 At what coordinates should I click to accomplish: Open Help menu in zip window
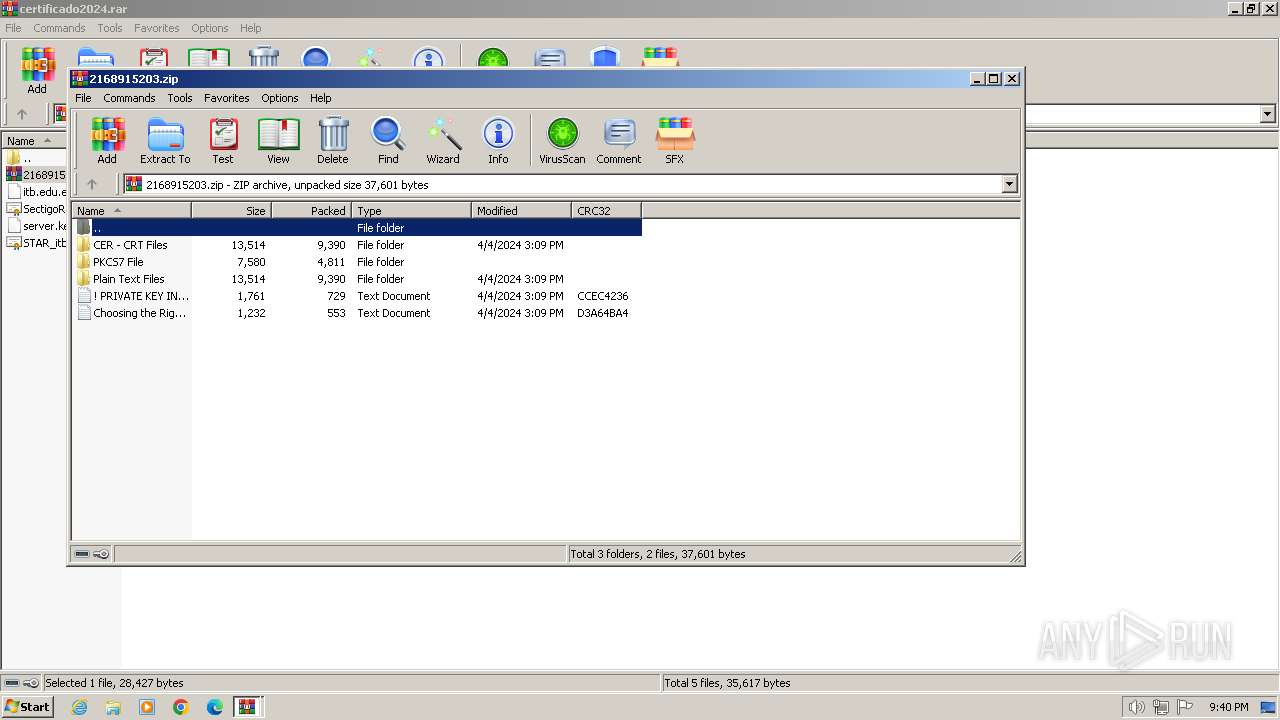(321, 98)
